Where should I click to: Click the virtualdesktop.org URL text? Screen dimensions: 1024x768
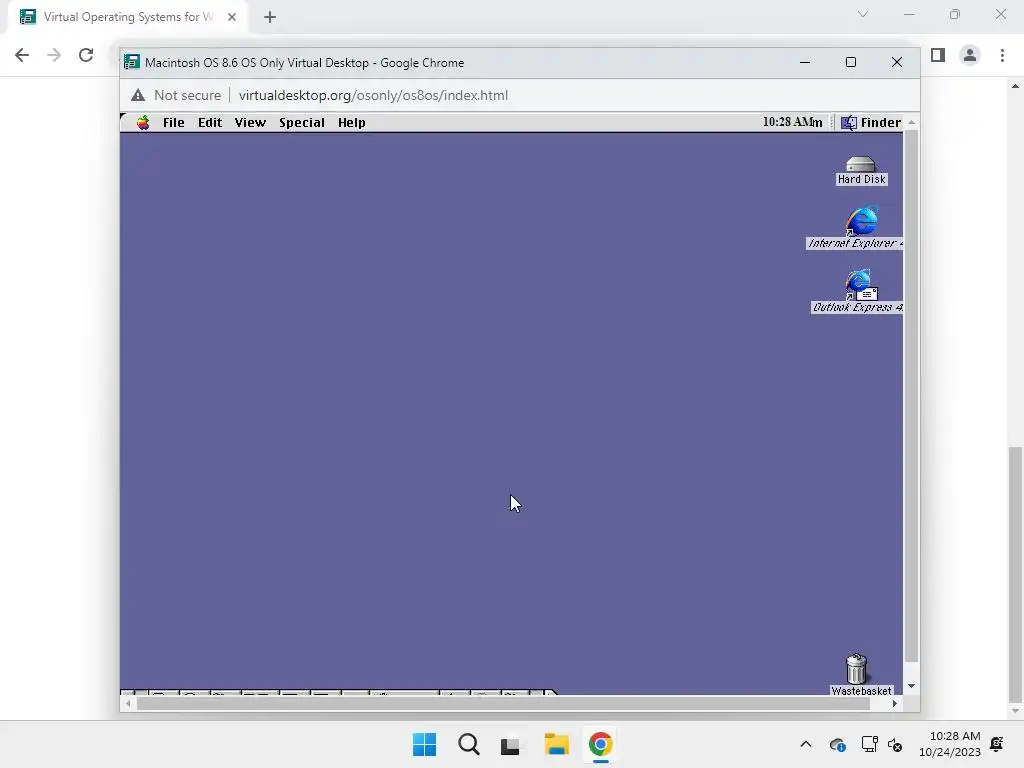click(373, 95)
